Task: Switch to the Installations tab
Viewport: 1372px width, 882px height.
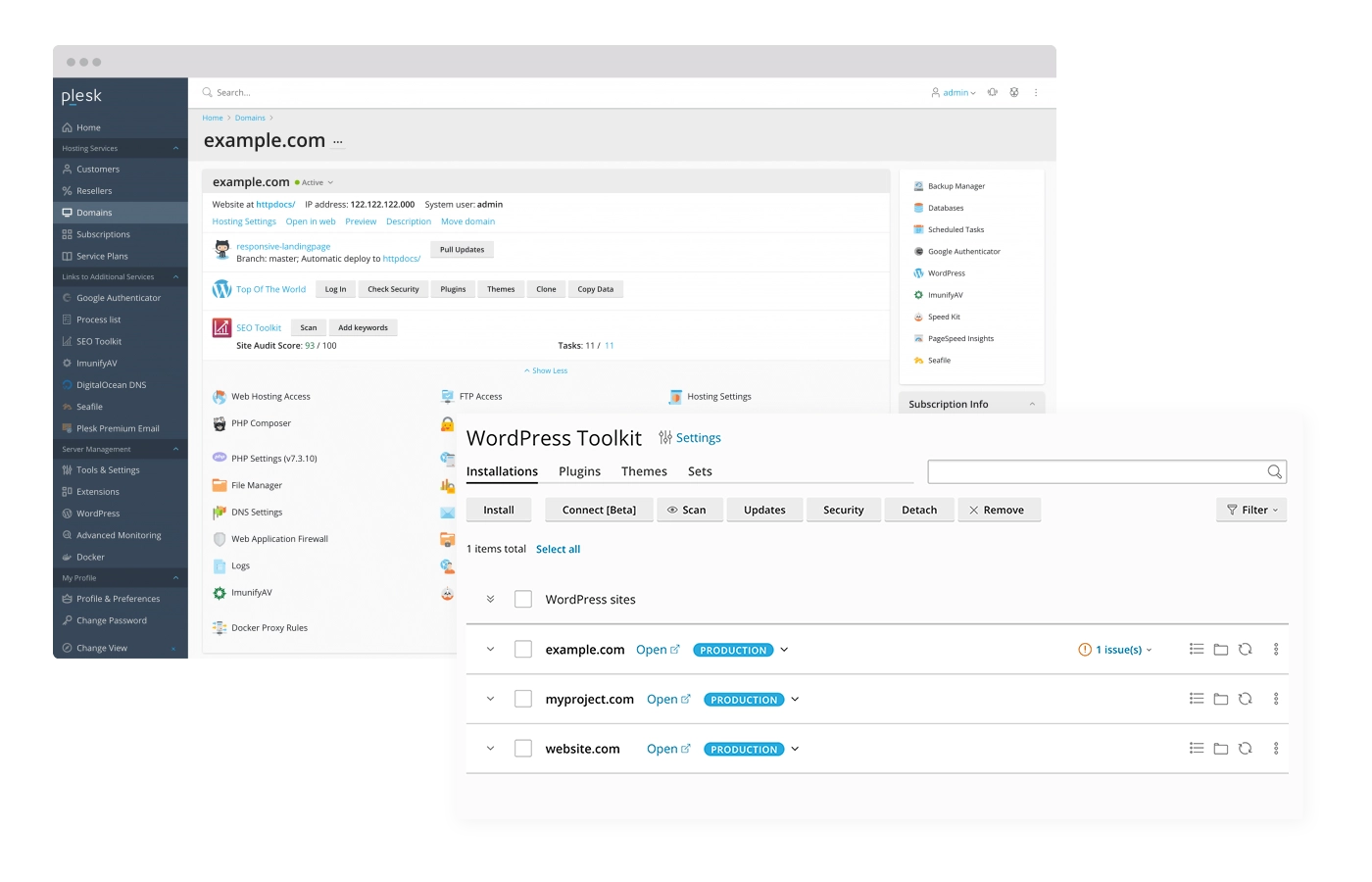Action: click(502, 471)
